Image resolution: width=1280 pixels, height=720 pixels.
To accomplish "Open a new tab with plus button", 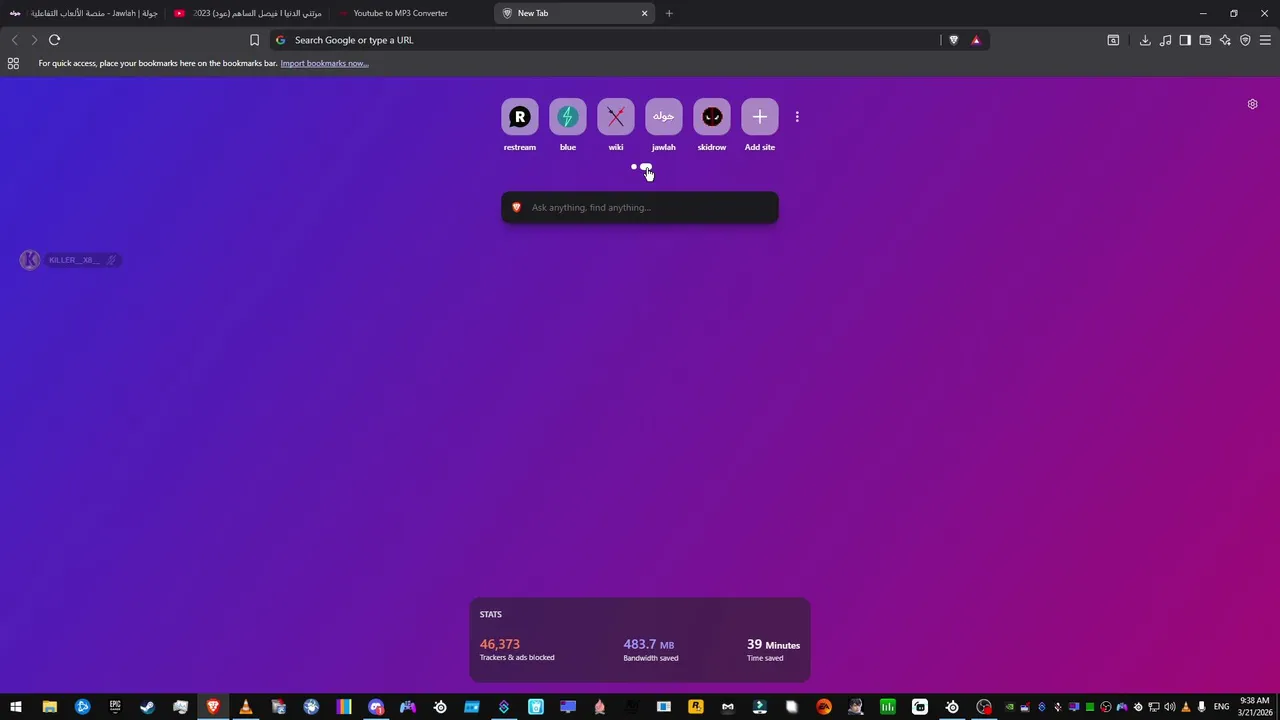I will 669,13.
